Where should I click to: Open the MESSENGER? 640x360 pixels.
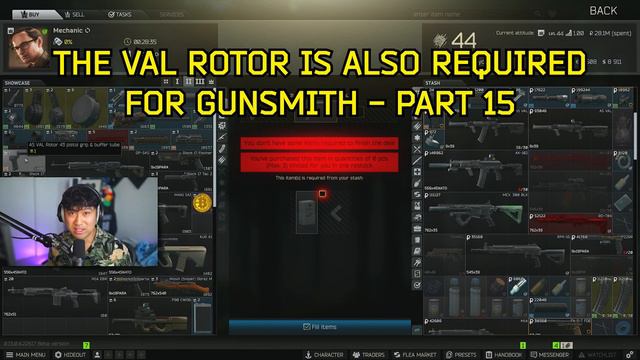(549, 355)
